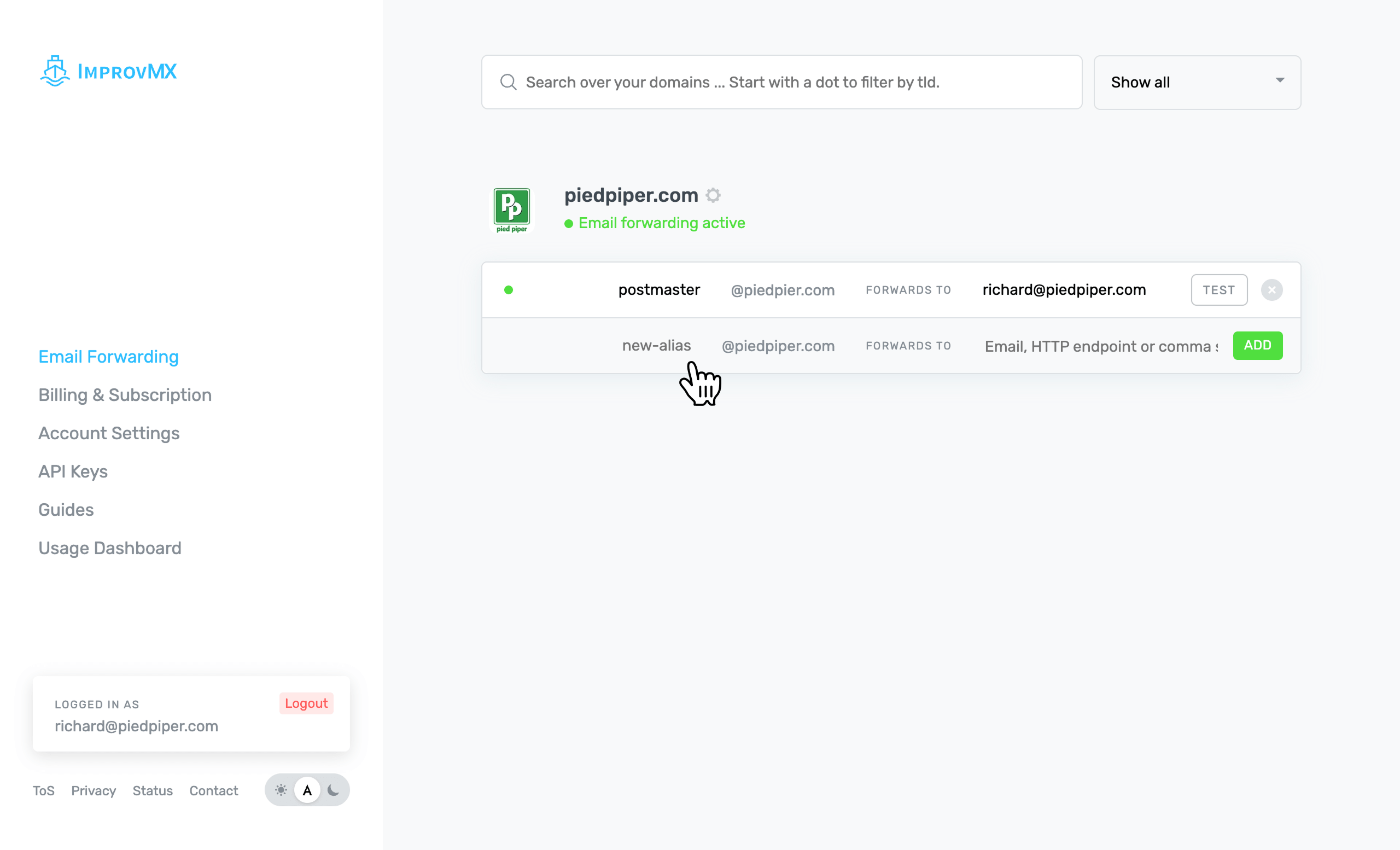This screenshot has height=850, width=1400.
Task: Click the Pied Piper domain logo
Action: click(x=511, y=209)
